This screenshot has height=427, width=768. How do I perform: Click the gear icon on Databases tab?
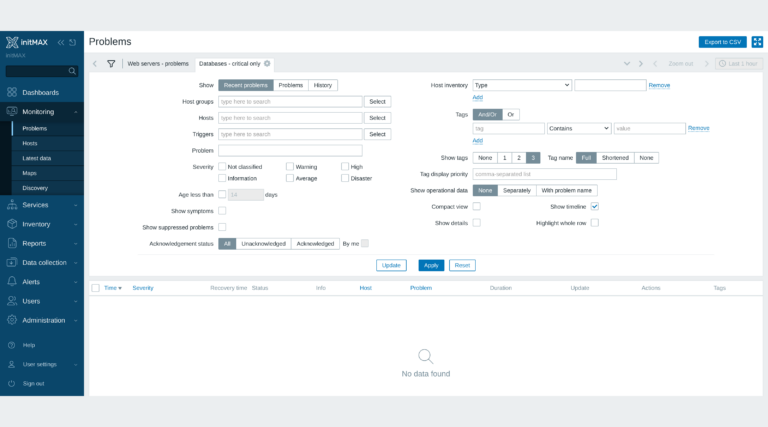[x=267, y=64]
